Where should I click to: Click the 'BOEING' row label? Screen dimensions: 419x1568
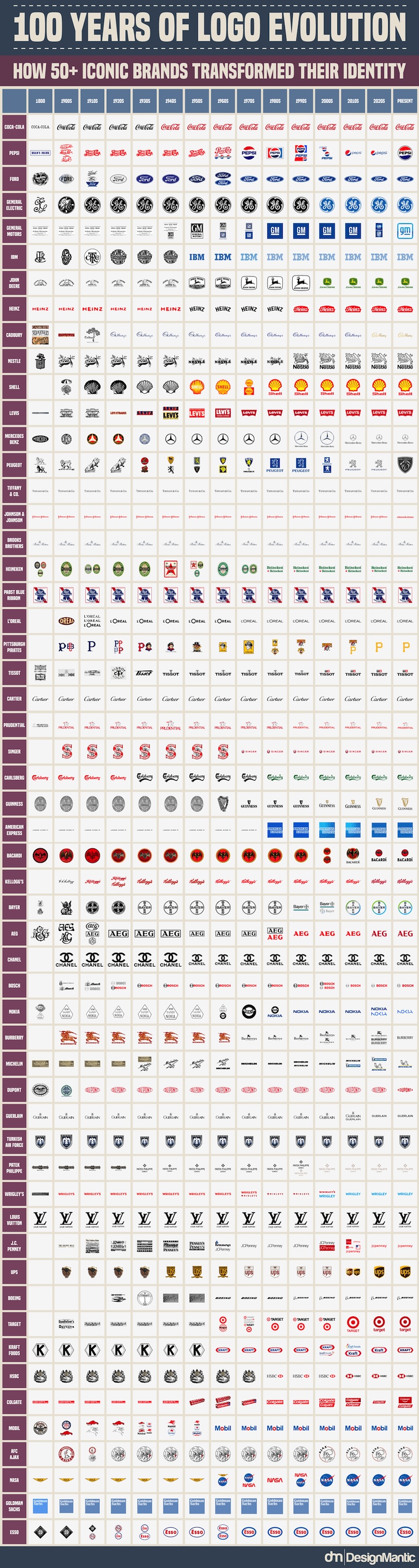pyautogui.click(x=14, y=1298)
